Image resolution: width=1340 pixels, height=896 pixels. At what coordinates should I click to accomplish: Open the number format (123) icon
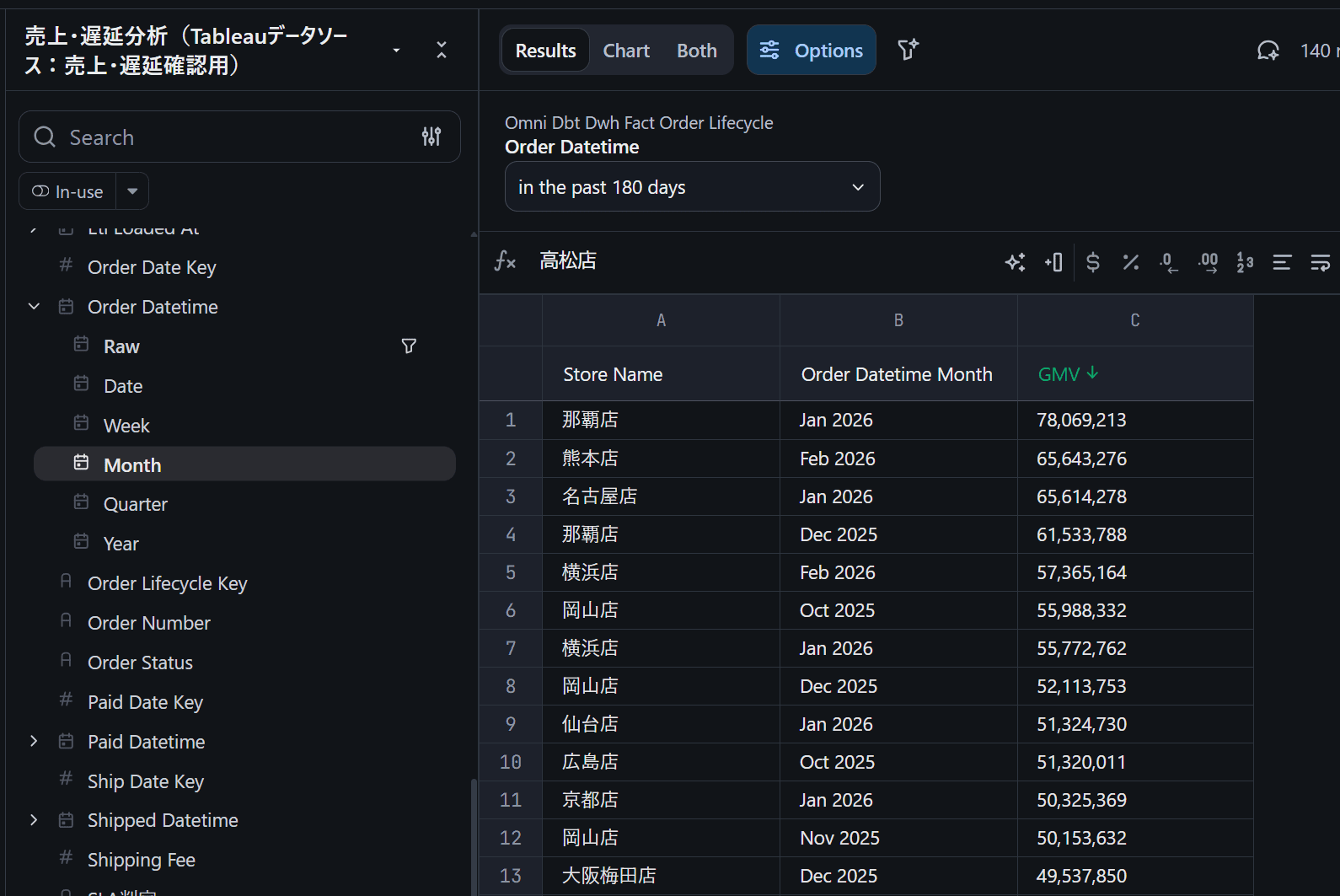pyautogui.click(x=1245, y=262)
